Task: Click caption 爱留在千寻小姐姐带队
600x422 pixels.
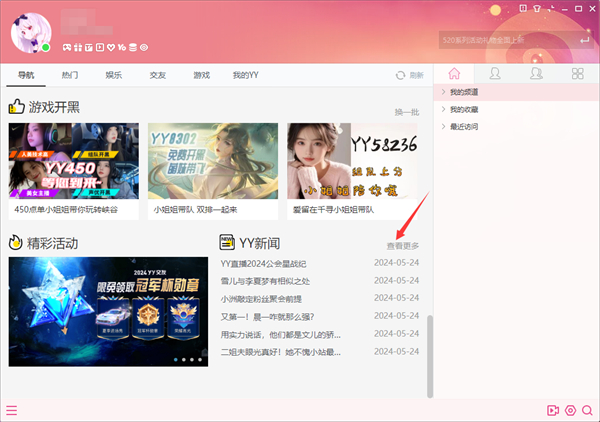Action: [x=333, y=210]
